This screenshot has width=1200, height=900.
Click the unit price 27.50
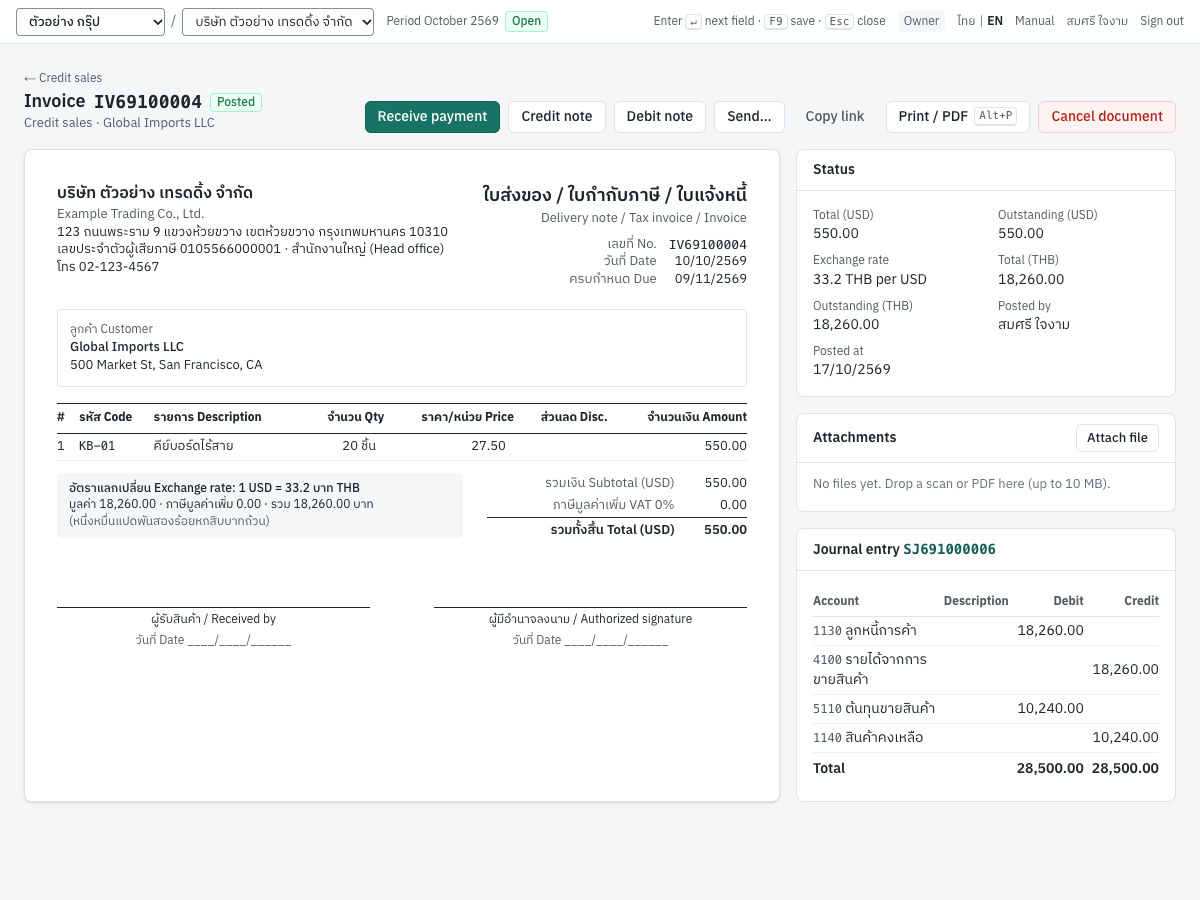pyautogui.click(x=488, y=446)
